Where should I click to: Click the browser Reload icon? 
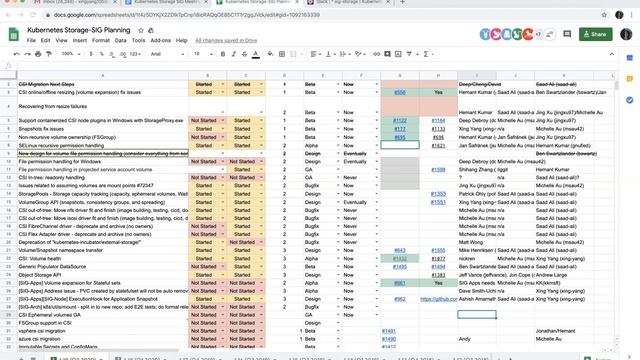(33, 15)
